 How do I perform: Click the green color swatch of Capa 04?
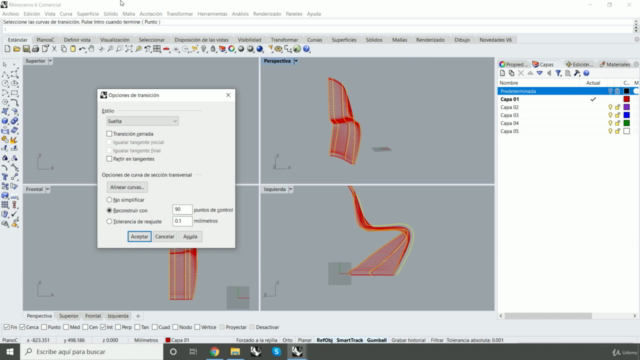(627, 123)
